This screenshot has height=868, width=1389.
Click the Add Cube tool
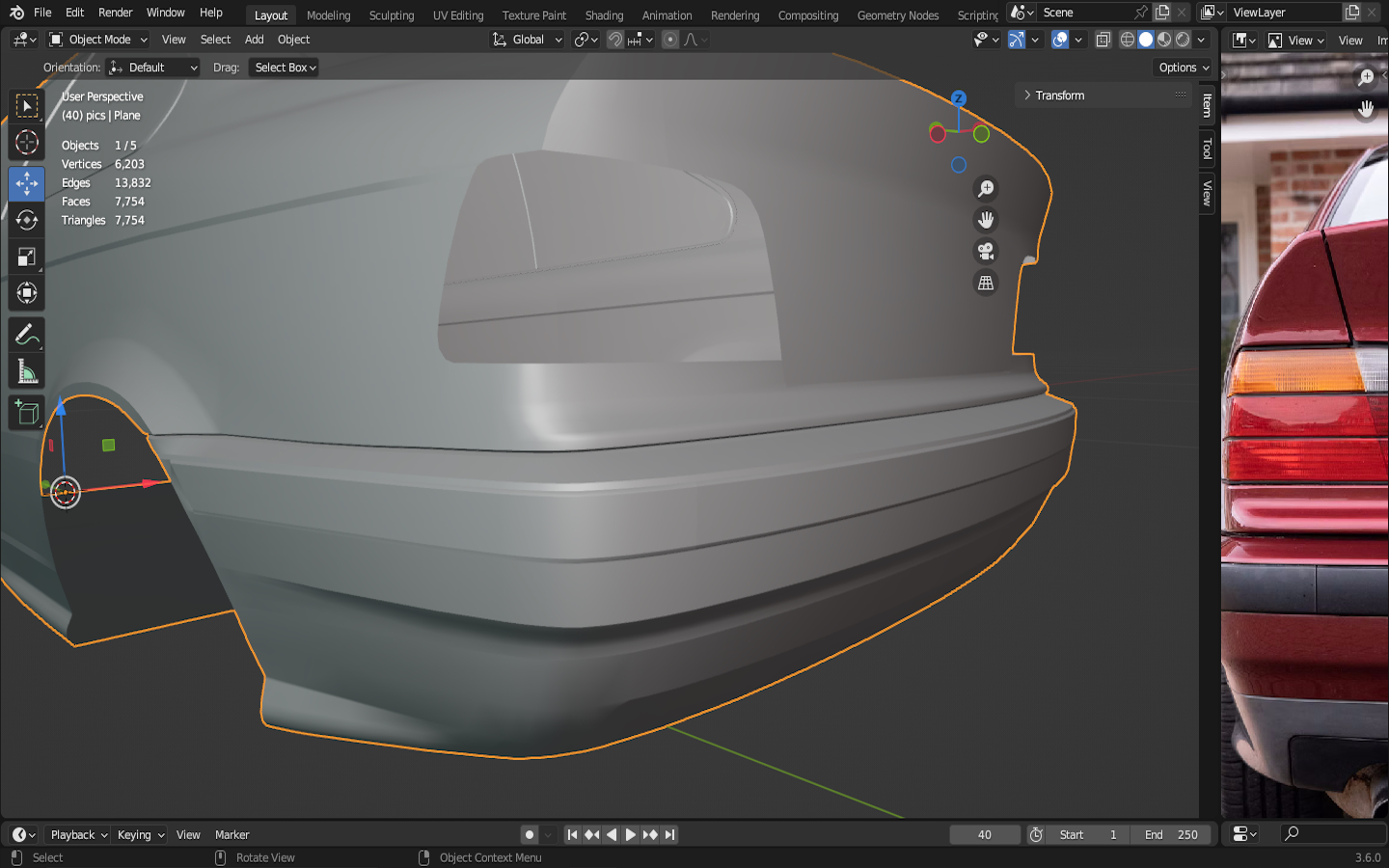[27, 413]
